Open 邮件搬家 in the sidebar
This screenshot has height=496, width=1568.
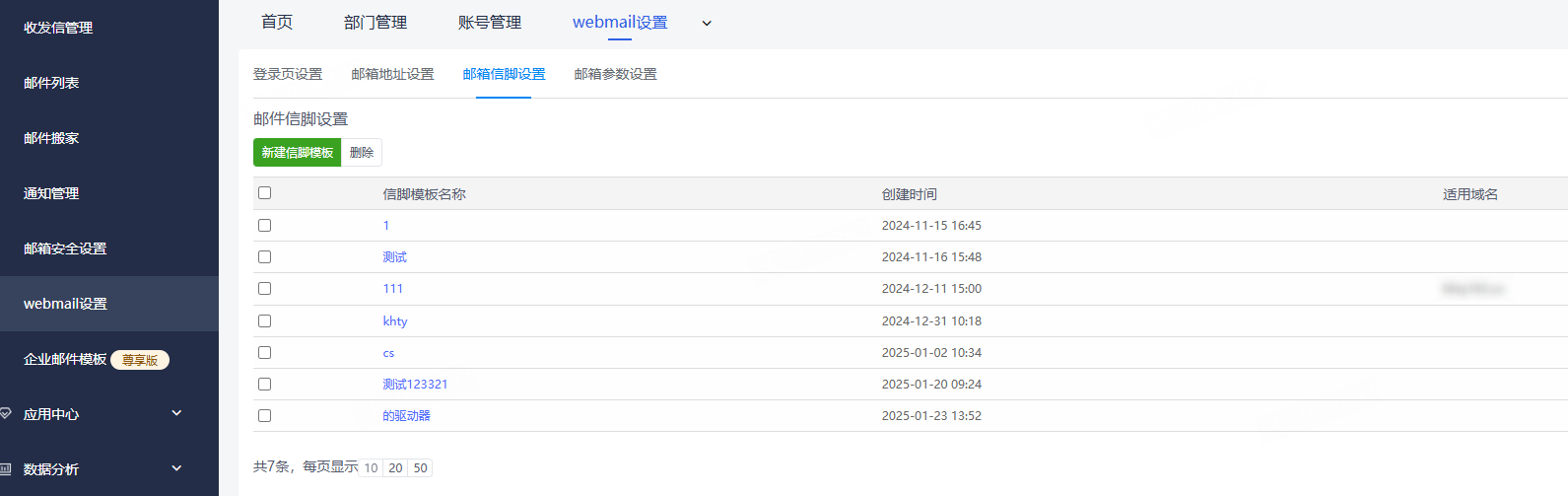51,138
